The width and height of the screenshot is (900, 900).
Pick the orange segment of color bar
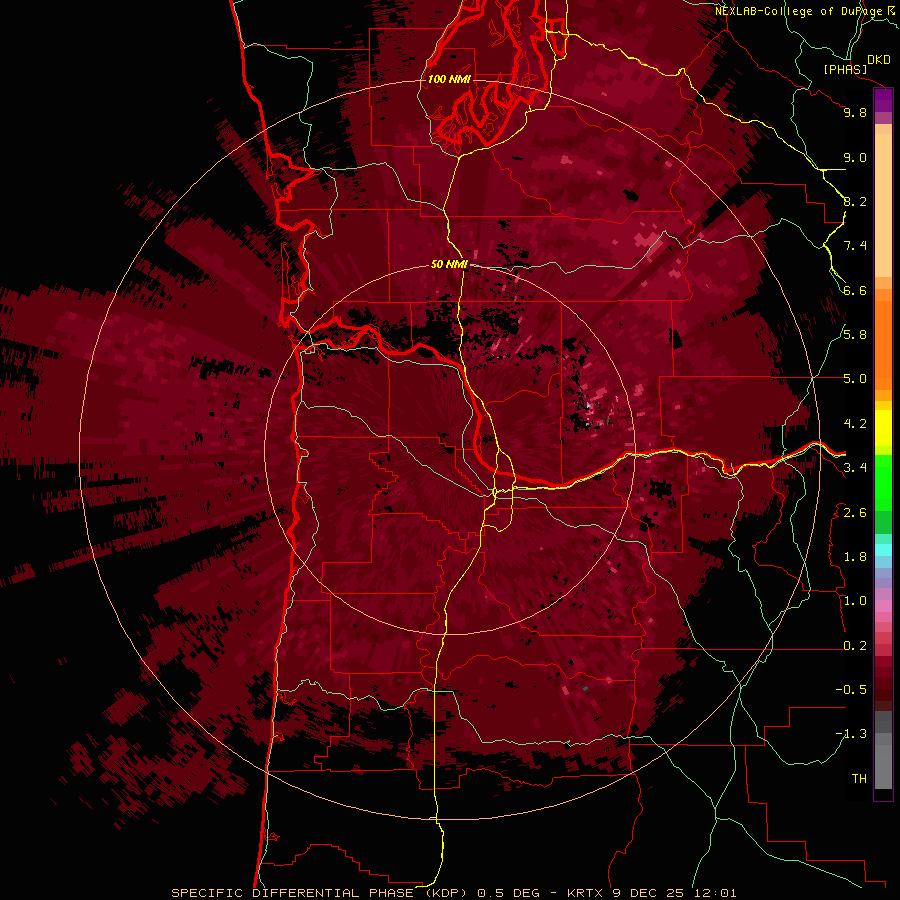pyautogui.click(x=883, y=344)
